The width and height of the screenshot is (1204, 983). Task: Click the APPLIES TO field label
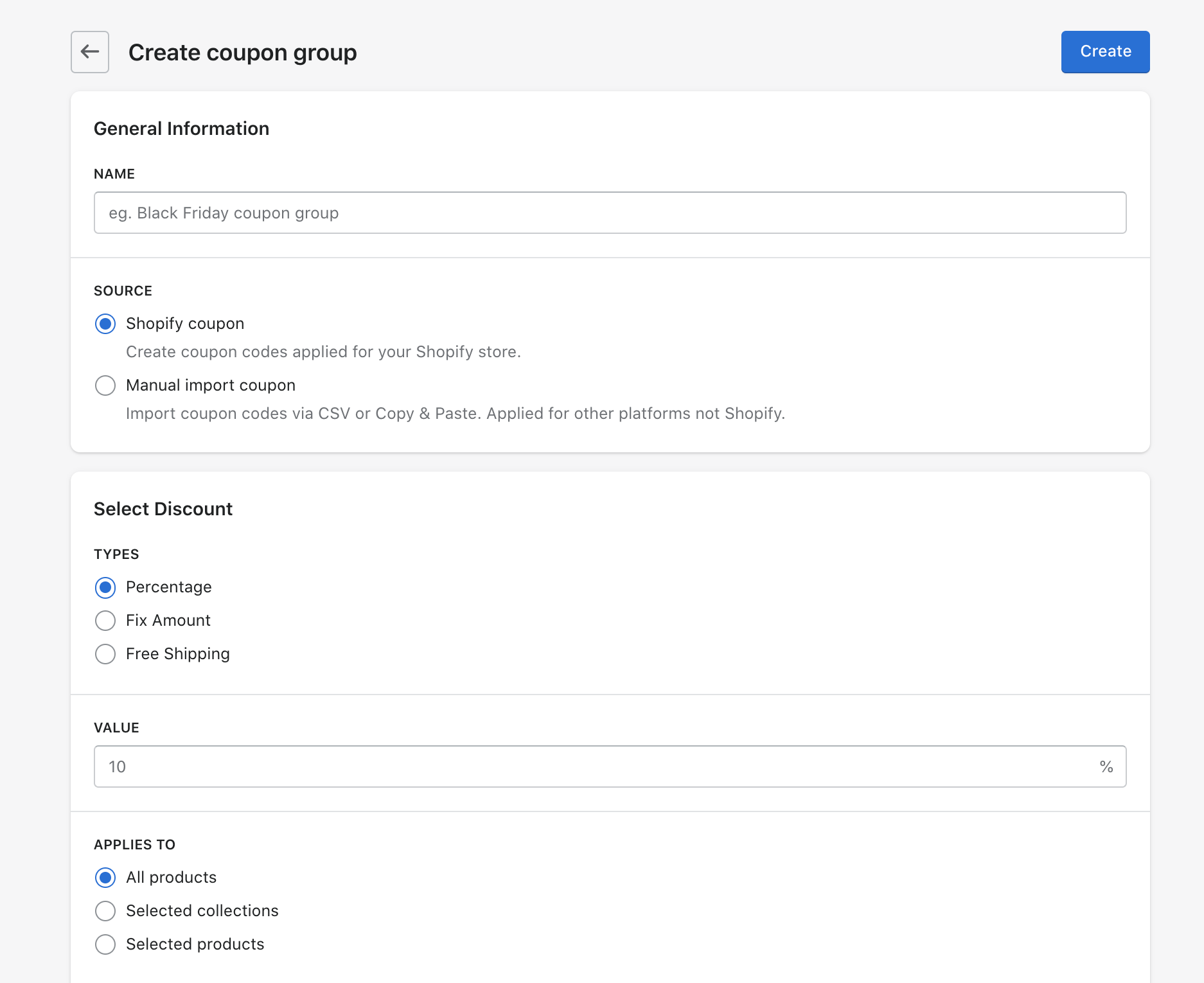pyautogui.click(x=134, y=845)
